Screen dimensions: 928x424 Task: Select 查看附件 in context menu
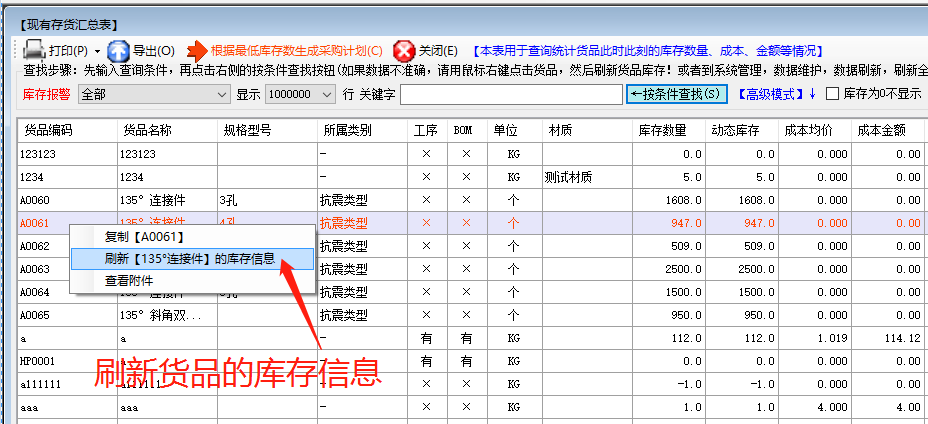(192, 281)
